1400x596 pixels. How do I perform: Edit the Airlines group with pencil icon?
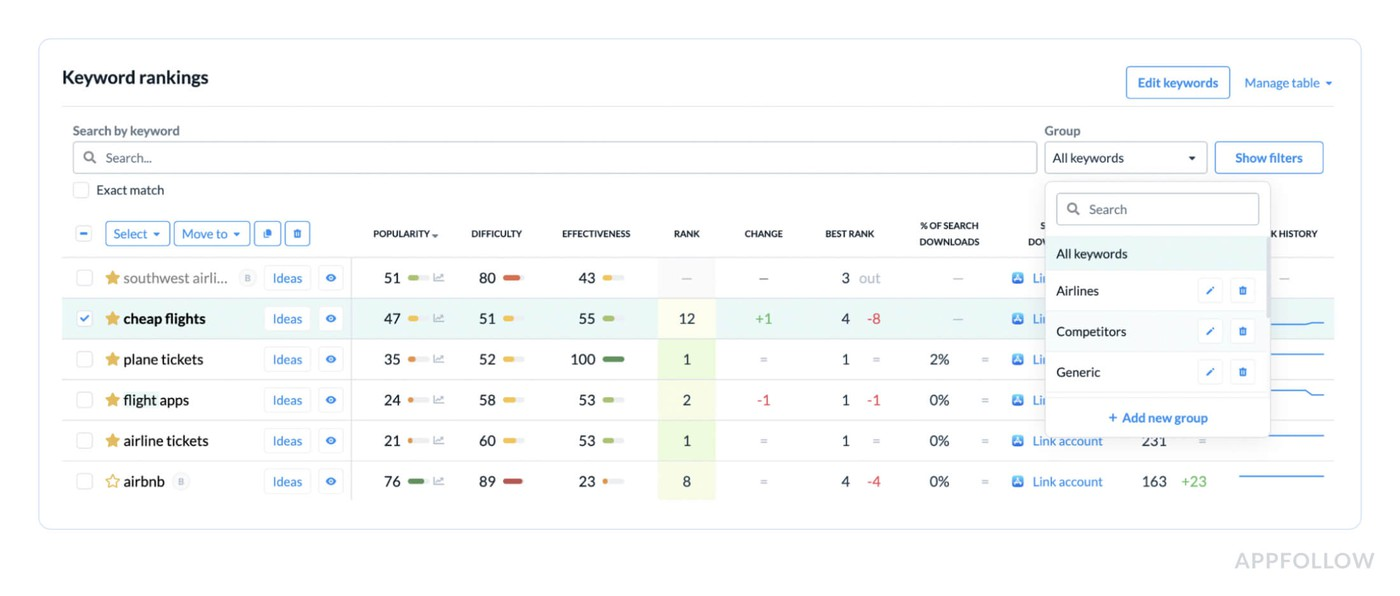(x=1210, y=291)
